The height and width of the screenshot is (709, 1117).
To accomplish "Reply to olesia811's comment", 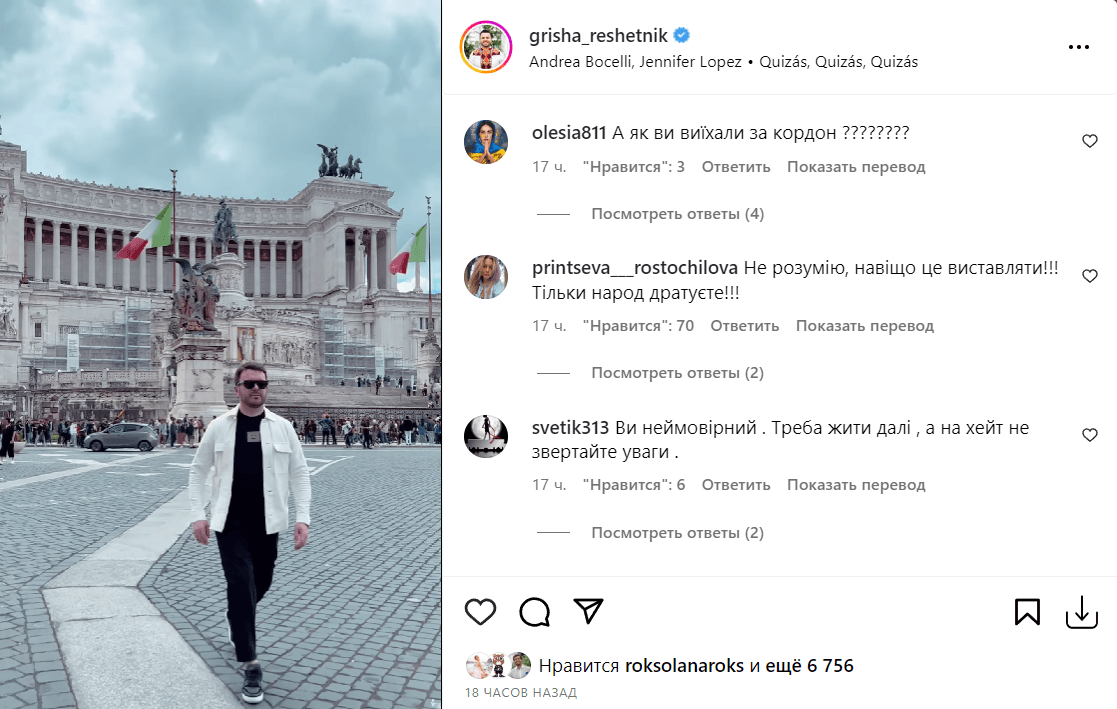I will pos(736,167).
